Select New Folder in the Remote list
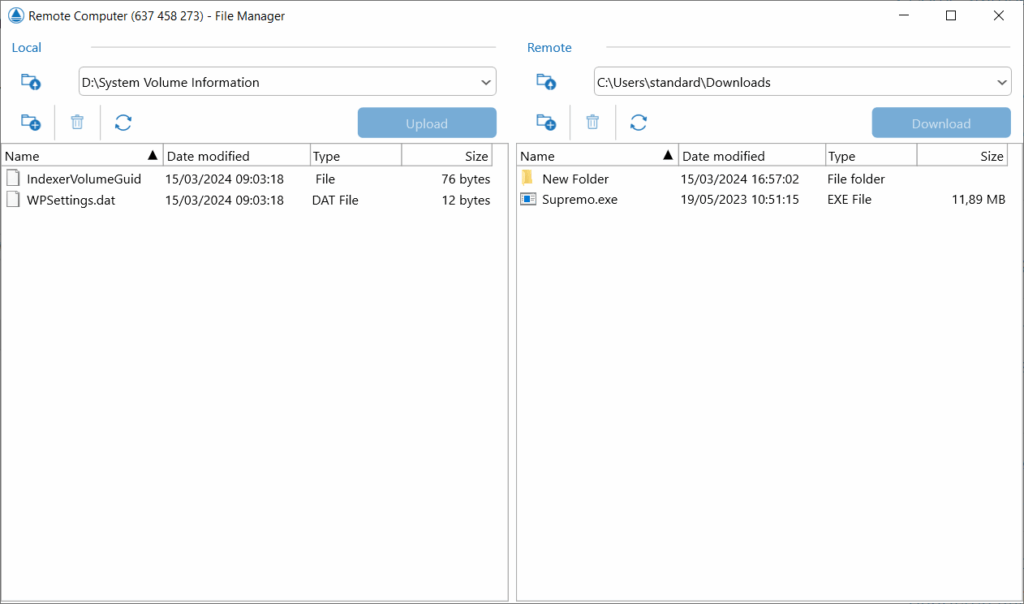 (575, 179)
